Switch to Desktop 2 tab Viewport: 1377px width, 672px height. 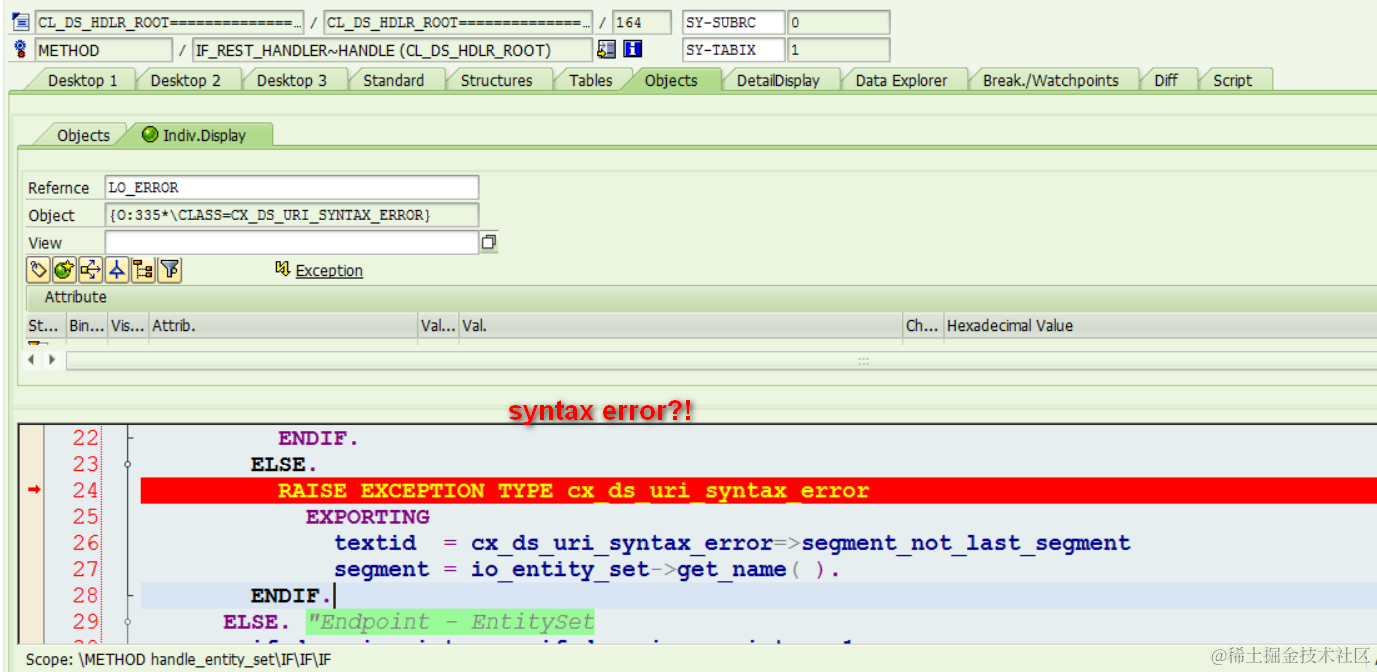tap(186, 80)
